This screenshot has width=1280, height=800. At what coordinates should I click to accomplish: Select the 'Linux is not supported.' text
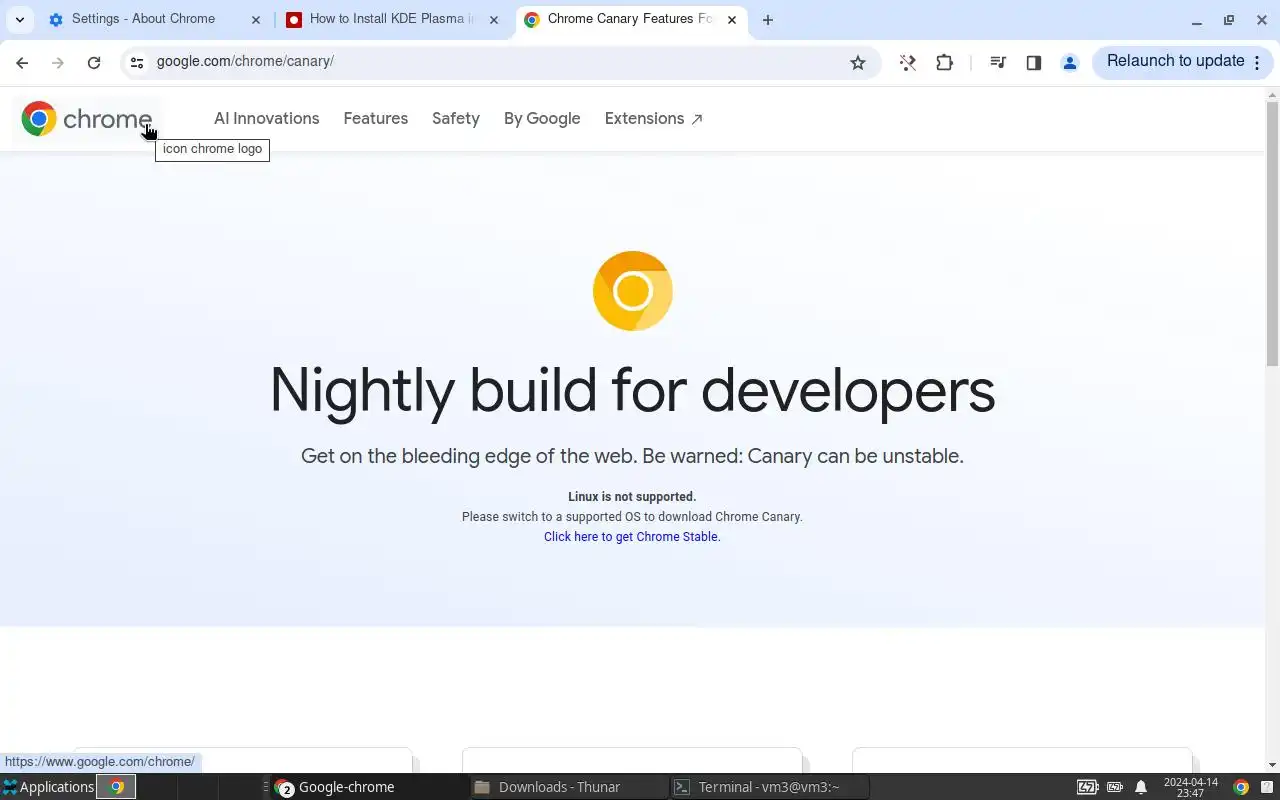pyautogui.click(x=632, y=497)
